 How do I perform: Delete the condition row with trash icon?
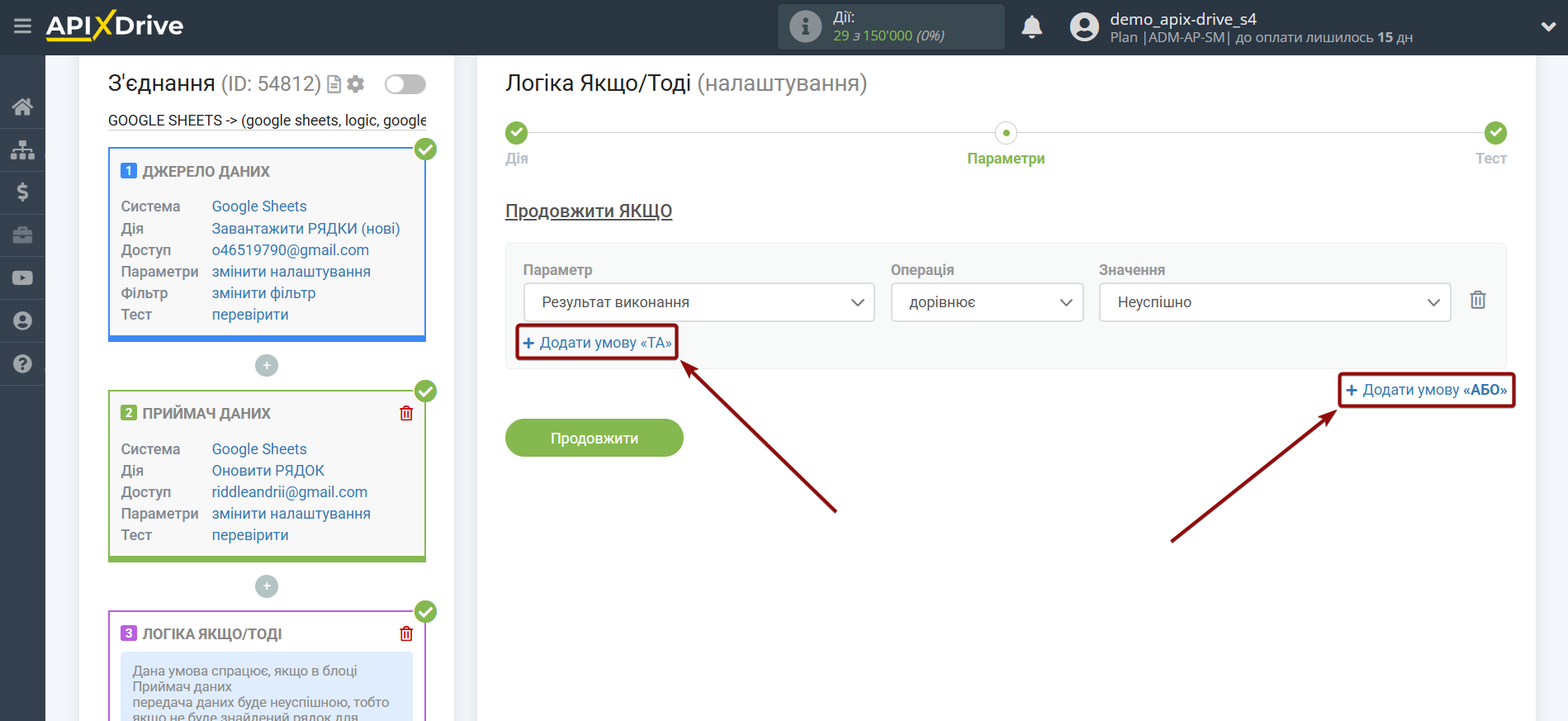pos(1478,300)
